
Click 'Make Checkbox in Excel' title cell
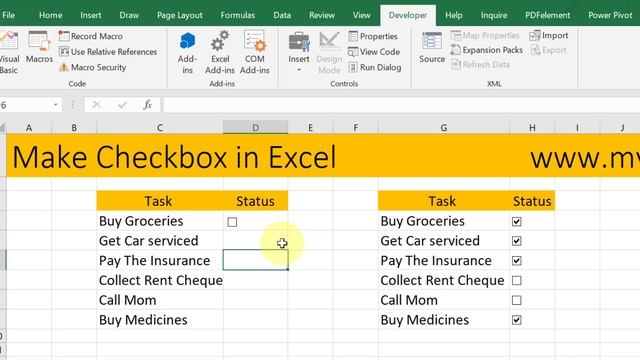tap(174, 157)
